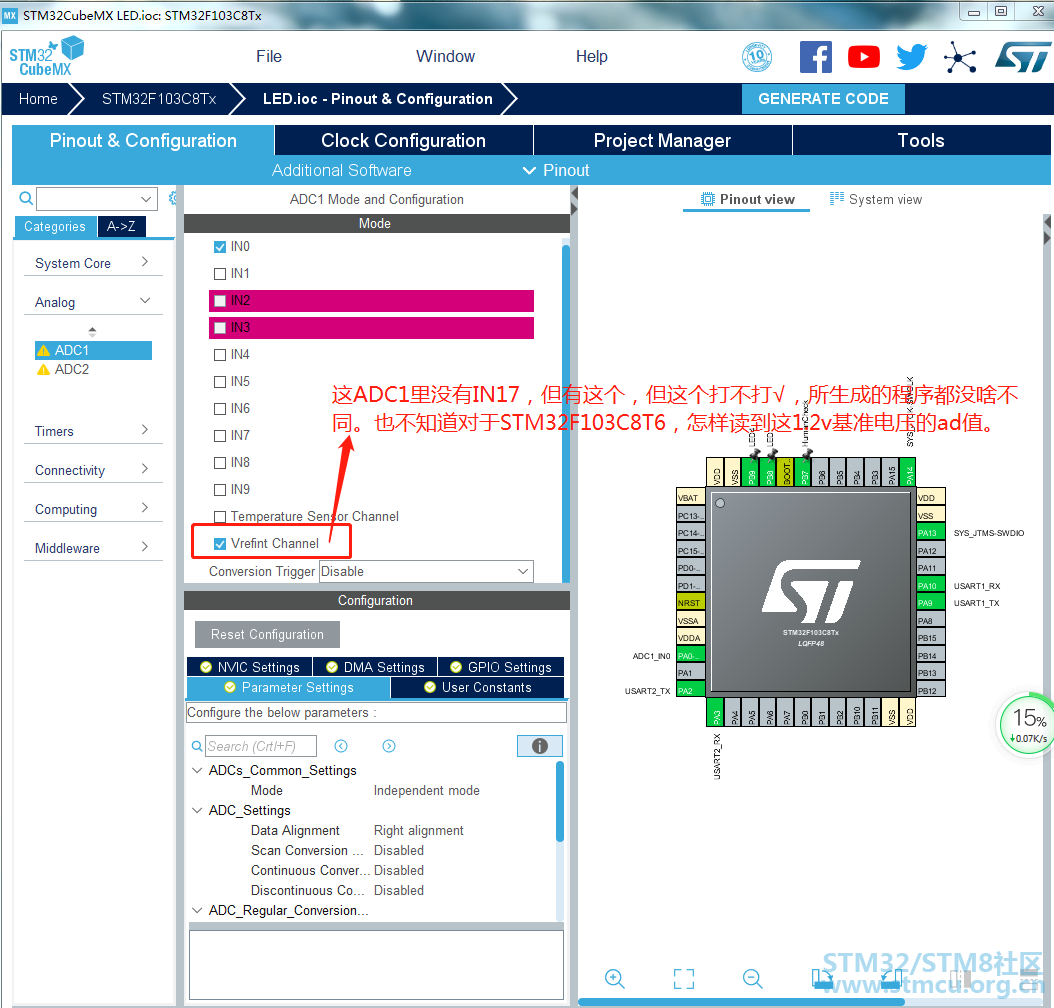1054x1008 pixels.
Task: Click the GENERATE CODE button
Action: coord(823,99)
